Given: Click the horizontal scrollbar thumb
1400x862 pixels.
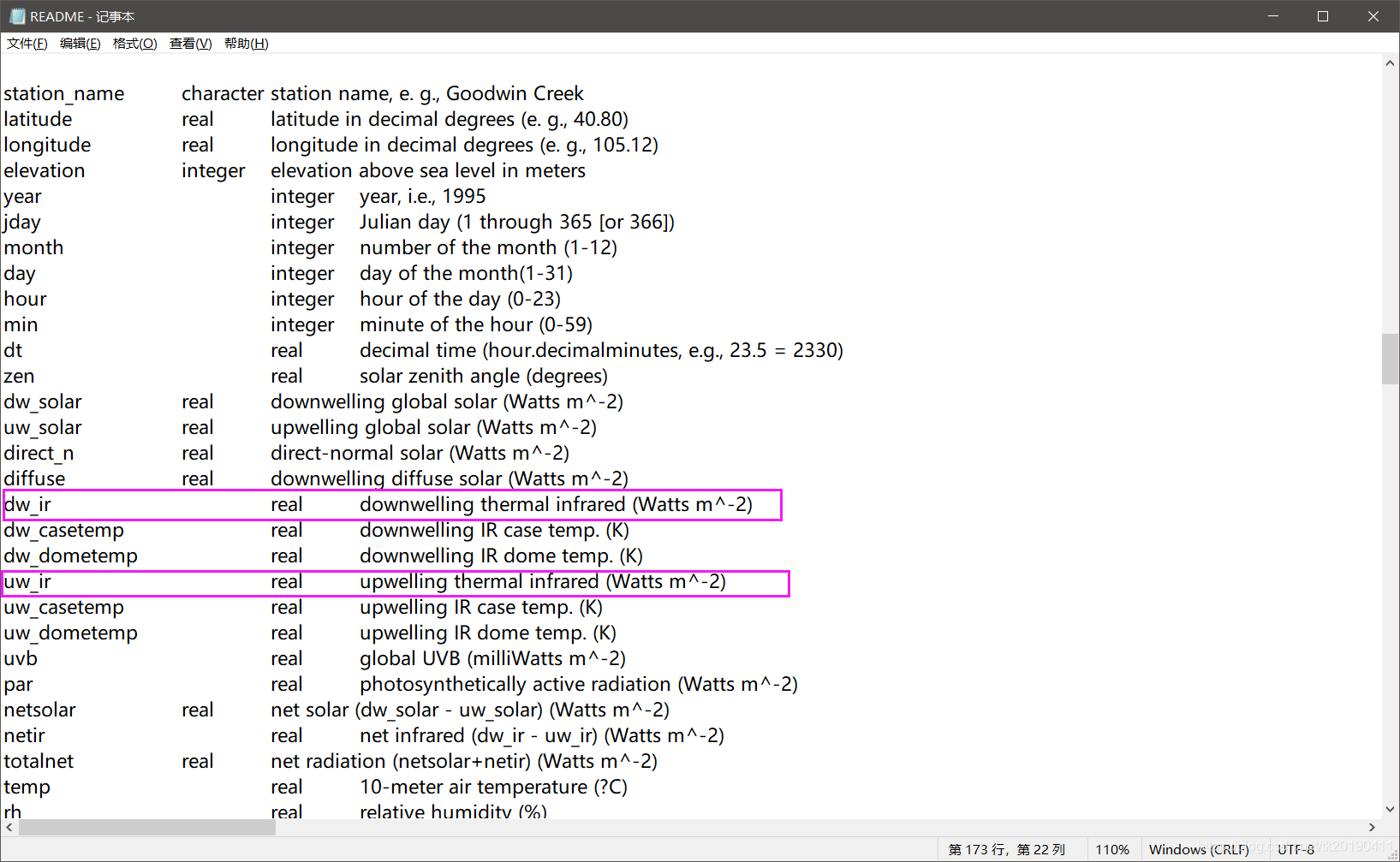Looking at the screenshot, I should [147, 828].
